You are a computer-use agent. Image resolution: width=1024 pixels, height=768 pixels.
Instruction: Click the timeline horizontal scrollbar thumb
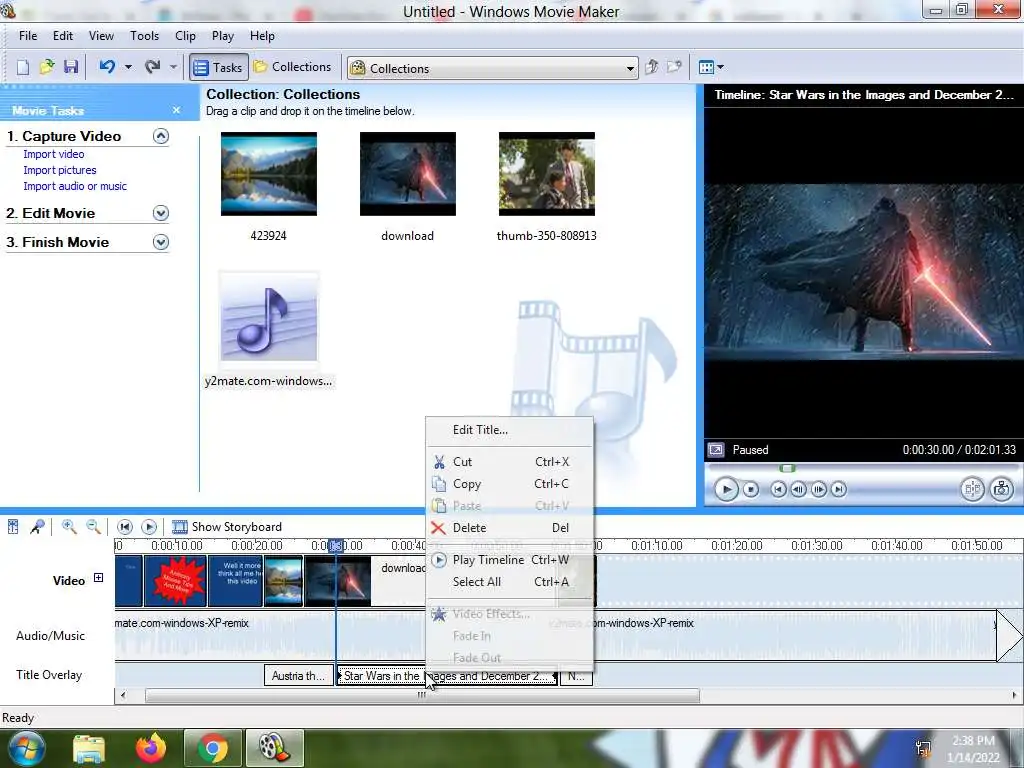[422, 696]
